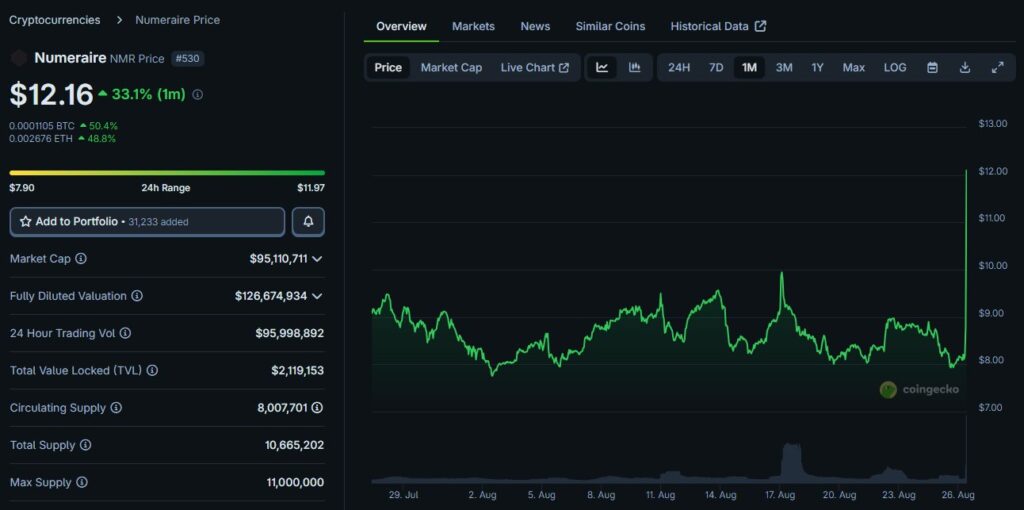The image size is (1024, 510).
Task: Click the $95,998,892 trading volume value
Action: pos(289,333)
